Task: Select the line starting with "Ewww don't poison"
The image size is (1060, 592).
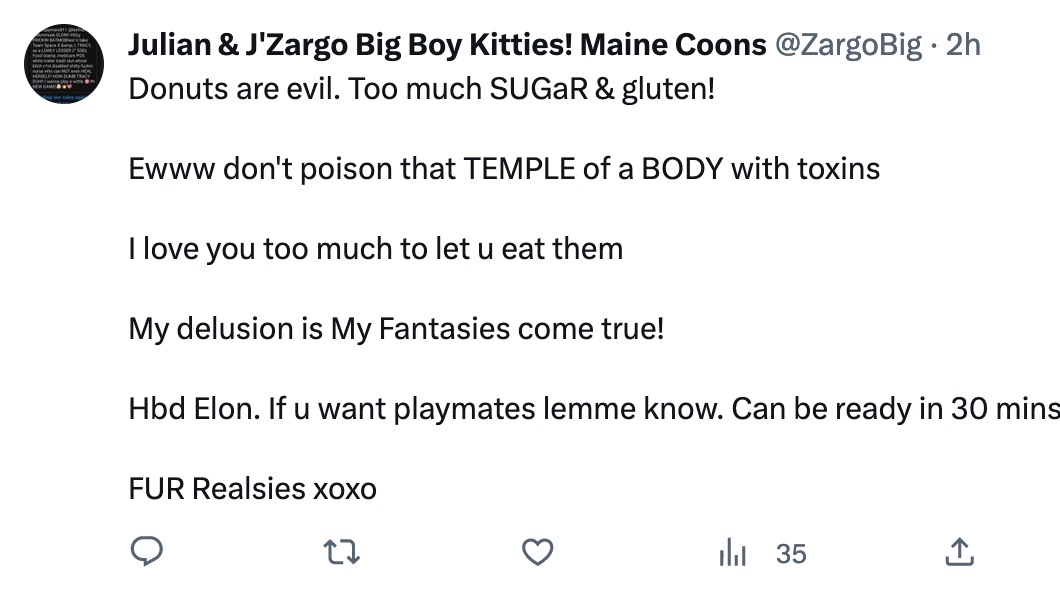Action: coord(503,168)
